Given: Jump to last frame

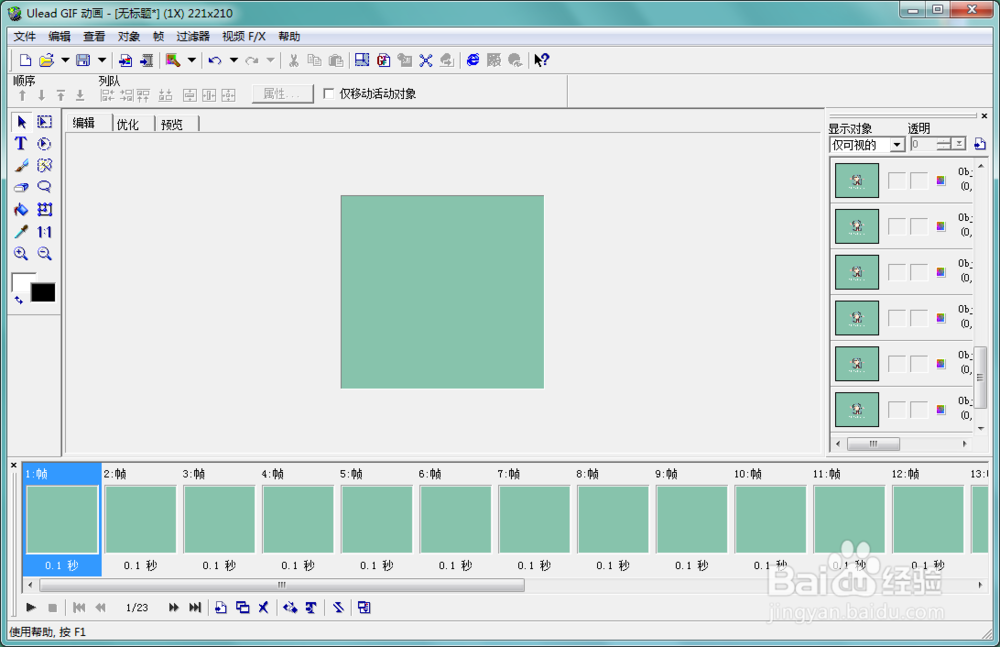Looking at the screenshot, I should pyautogui.click(x=195, y=607).
